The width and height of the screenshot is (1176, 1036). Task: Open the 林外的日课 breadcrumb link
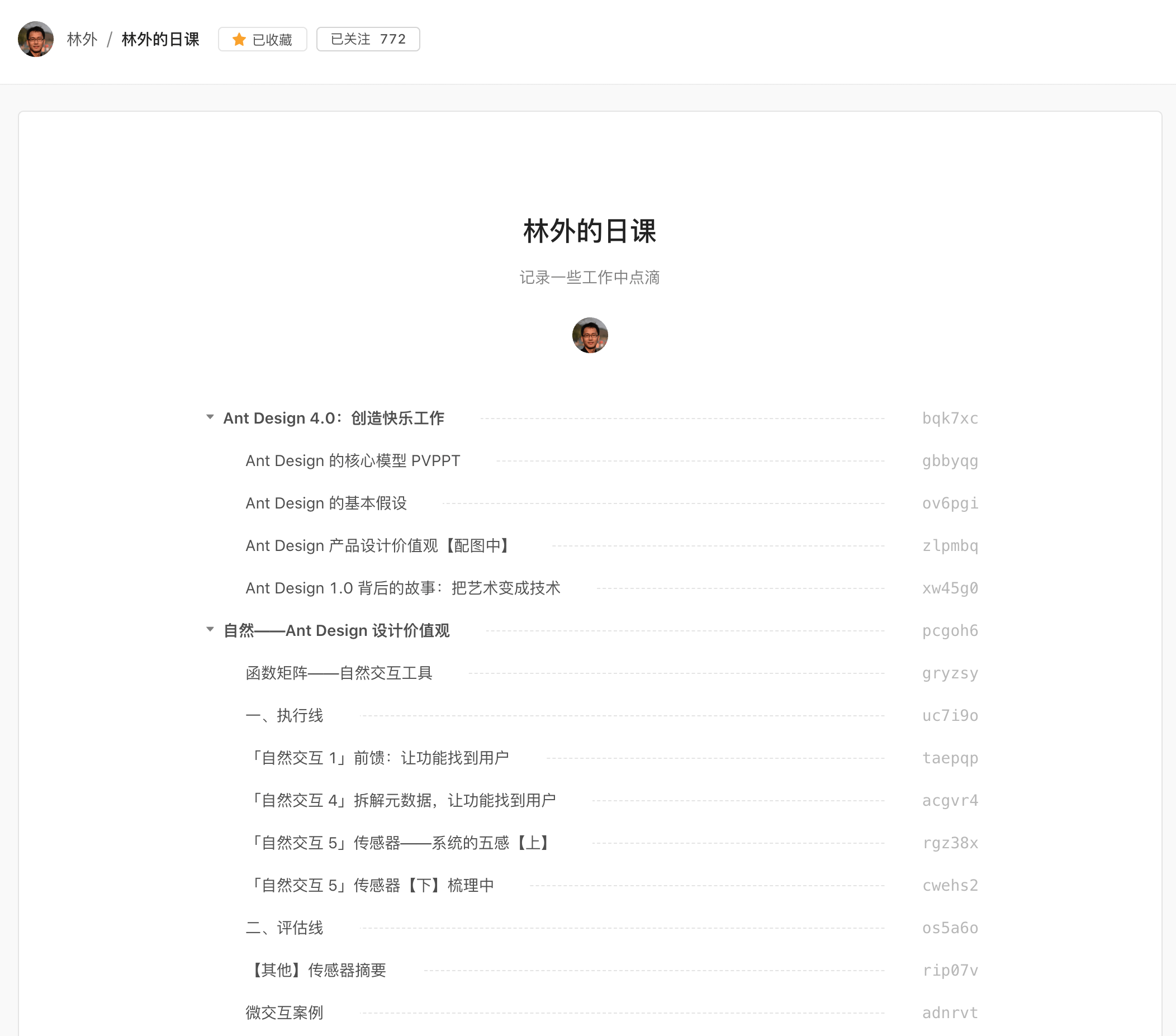(x=160, y=39)
